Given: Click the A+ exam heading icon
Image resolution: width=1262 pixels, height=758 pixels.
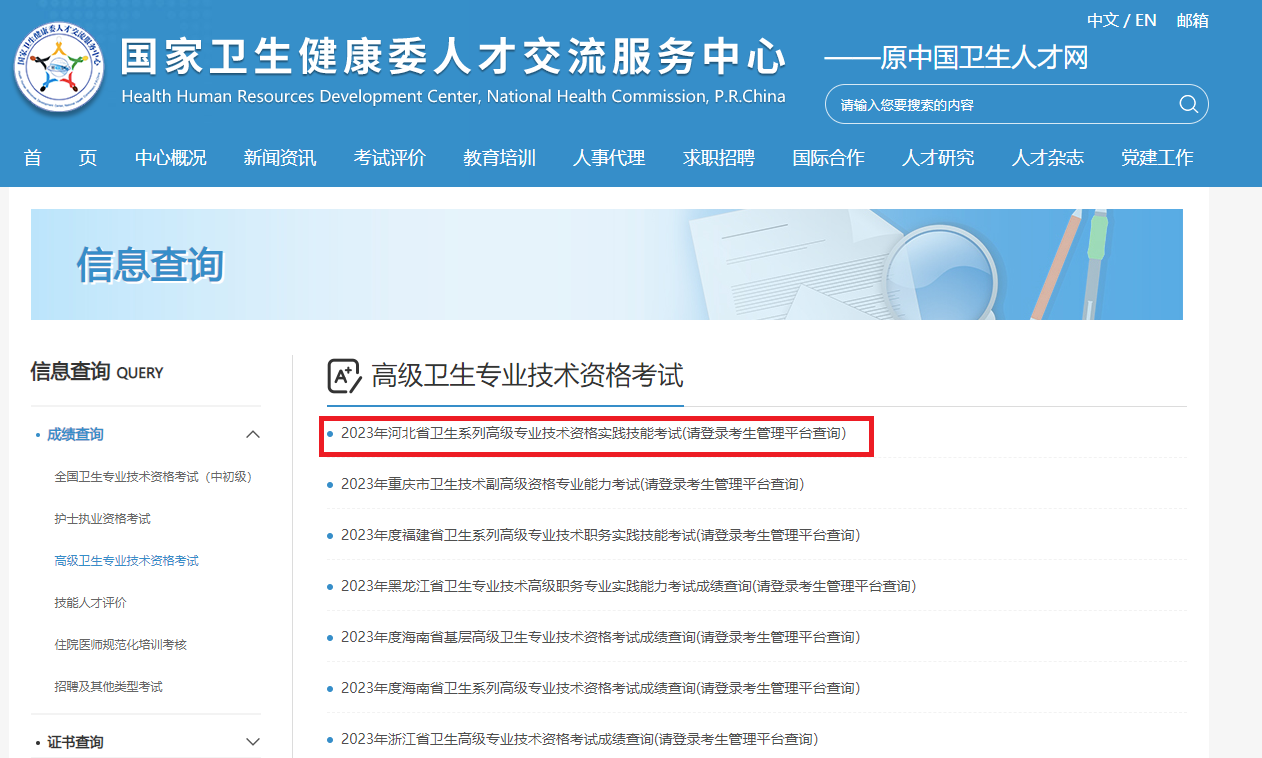Looking at the screenshot, I should [344, 376].
